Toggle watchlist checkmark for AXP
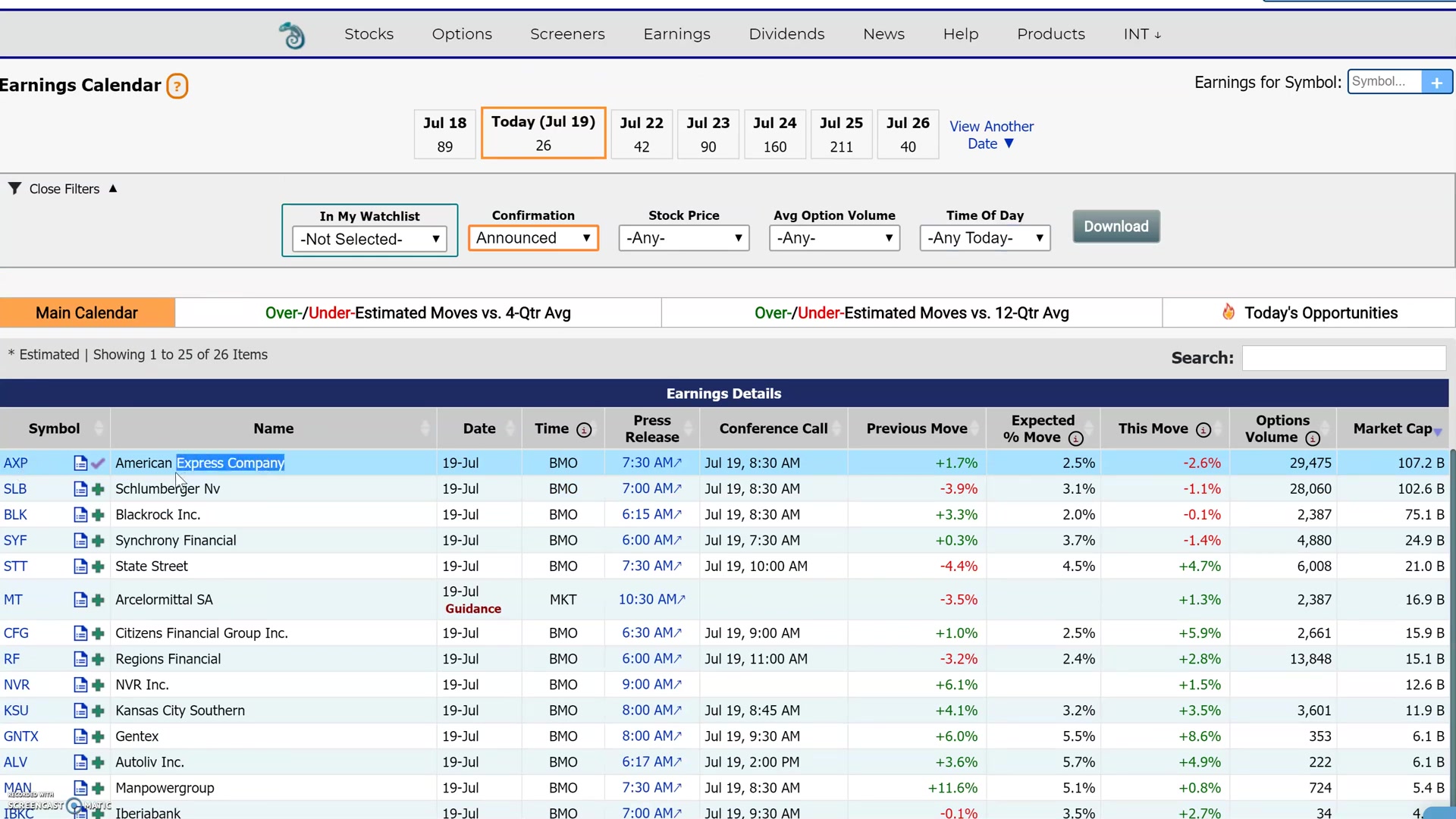Screen dimensions: 1456x819 [98, 463]
